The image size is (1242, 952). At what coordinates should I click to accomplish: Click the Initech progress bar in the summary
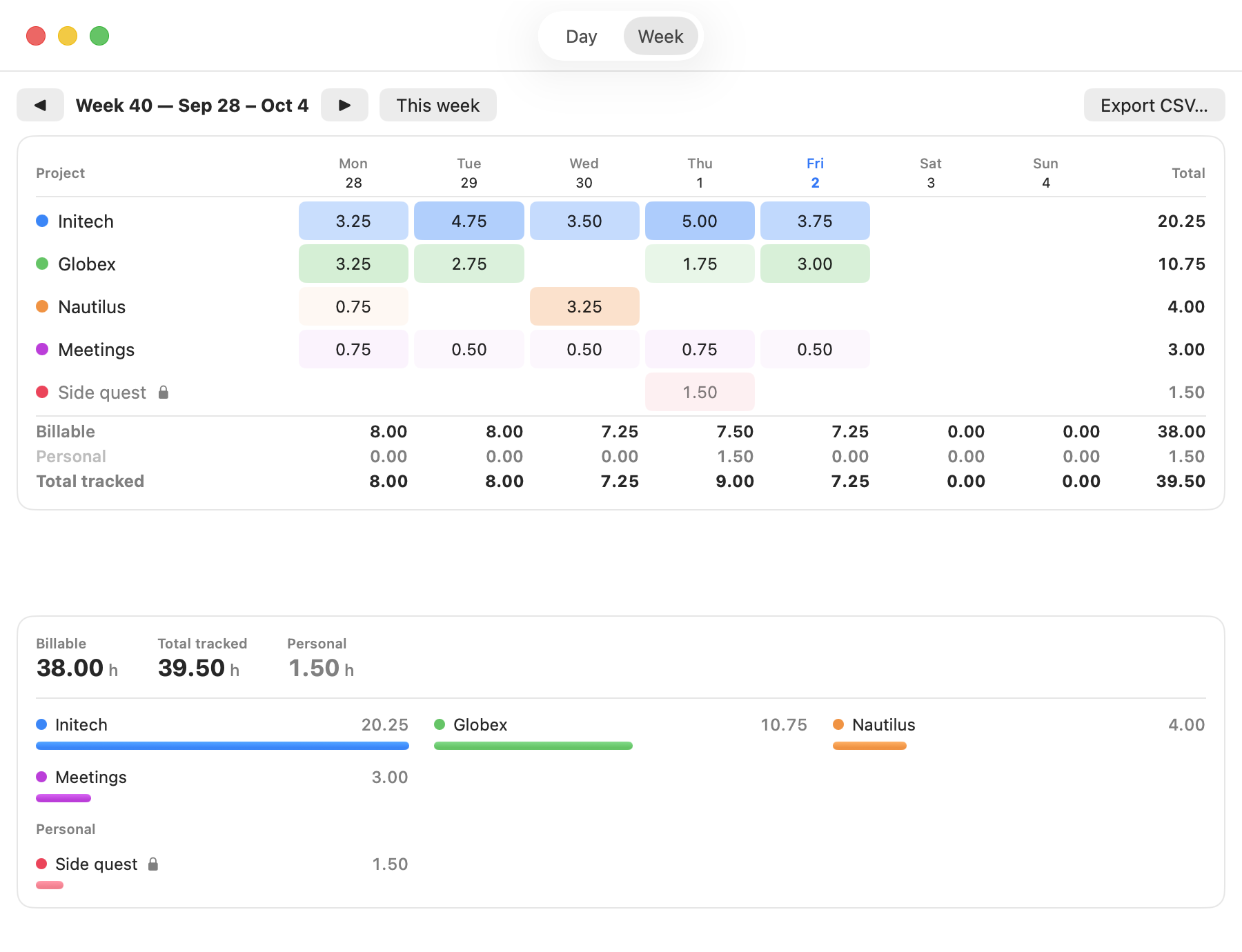pos(222,746)
